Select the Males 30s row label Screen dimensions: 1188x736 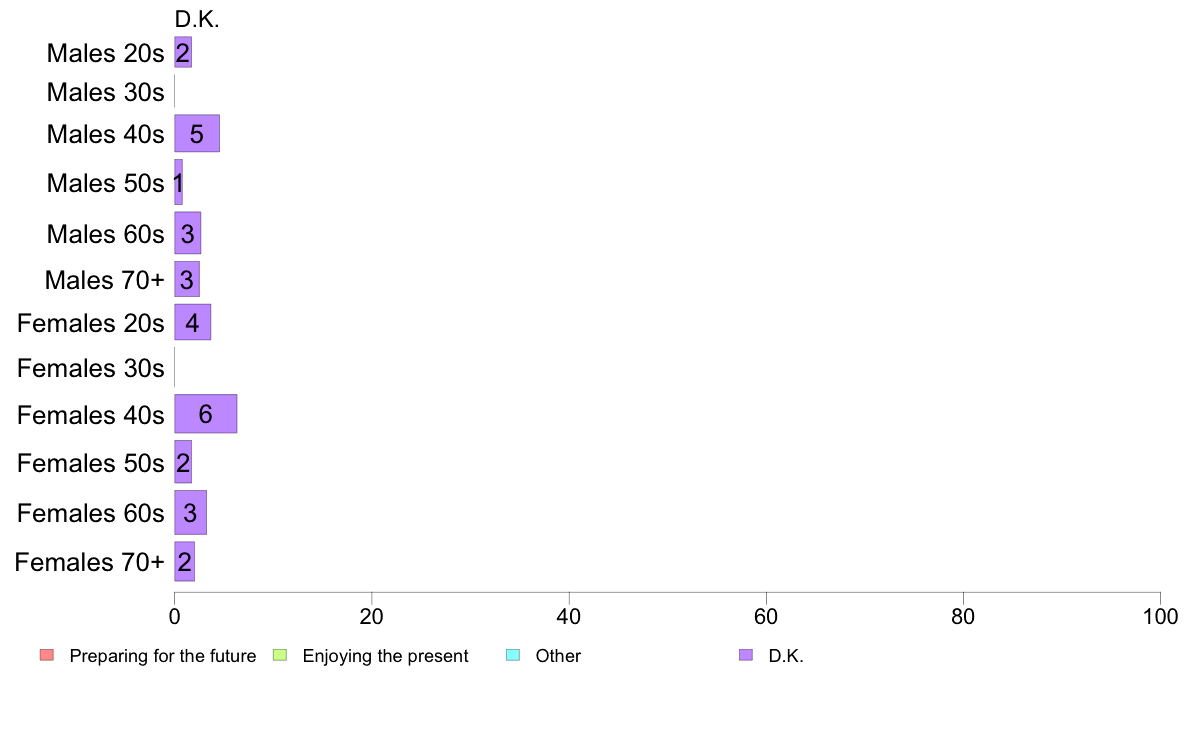click(105, 92)
